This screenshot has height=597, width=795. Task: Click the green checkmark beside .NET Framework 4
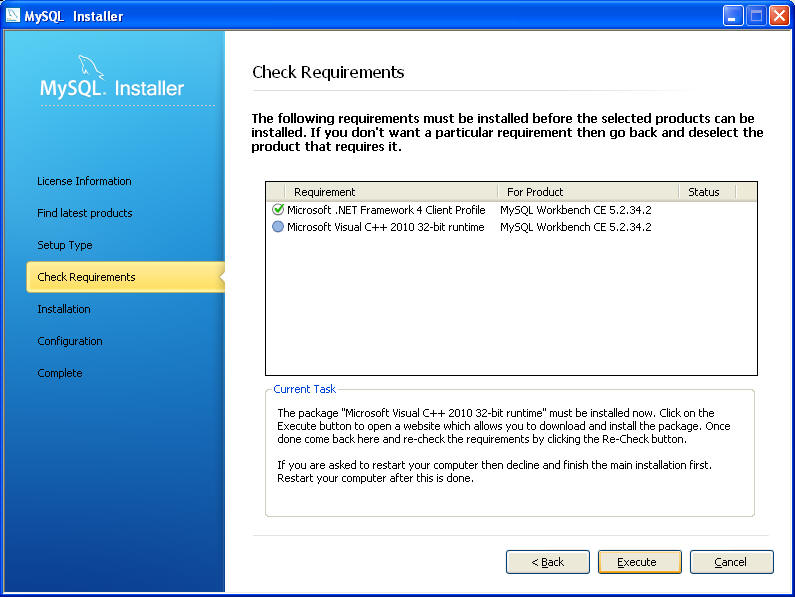click(278, 209)
